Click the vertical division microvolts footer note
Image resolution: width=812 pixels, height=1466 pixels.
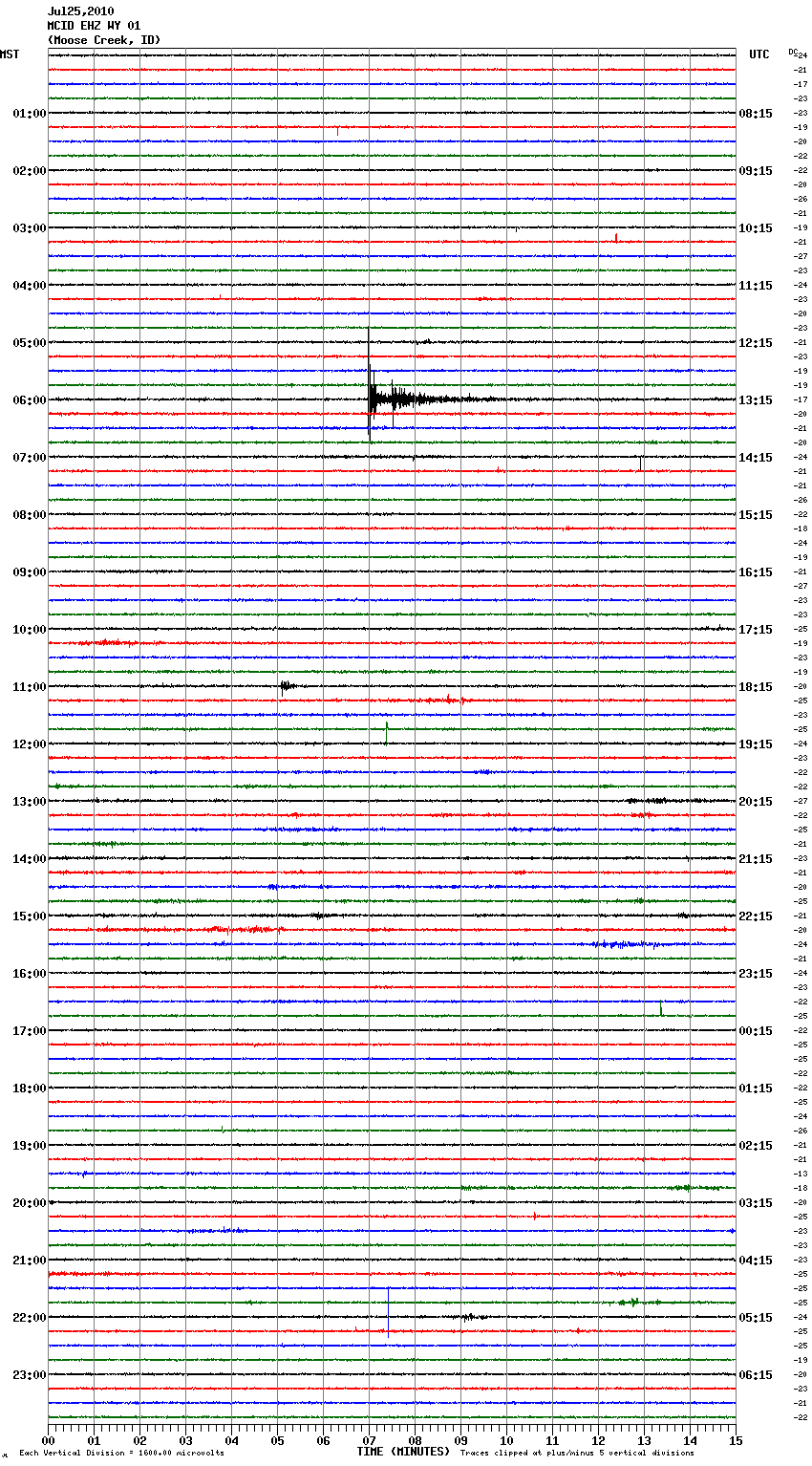coord(121,1454)
